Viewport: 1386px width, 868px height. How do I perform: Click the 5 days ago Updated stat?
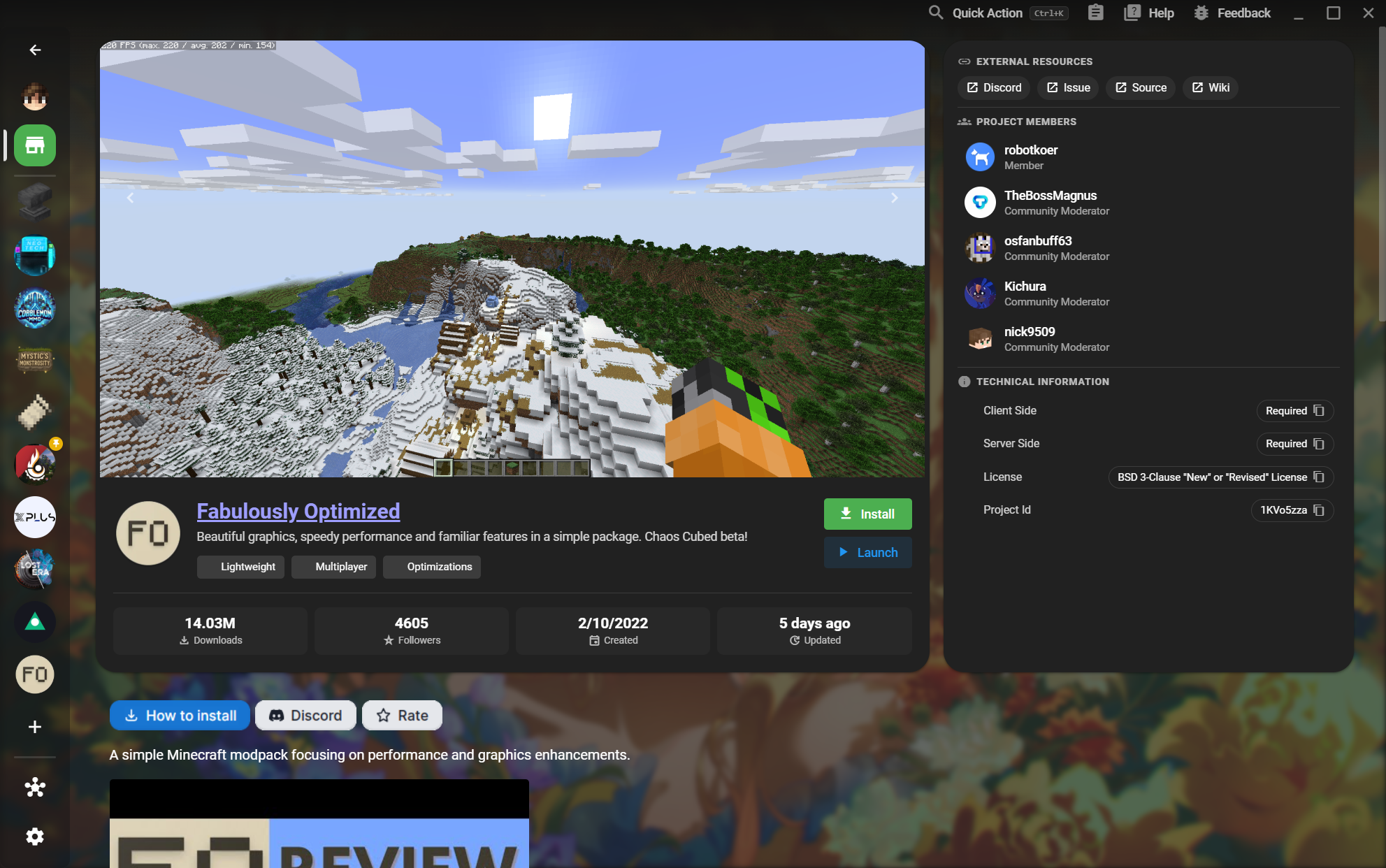coord(814,630)
